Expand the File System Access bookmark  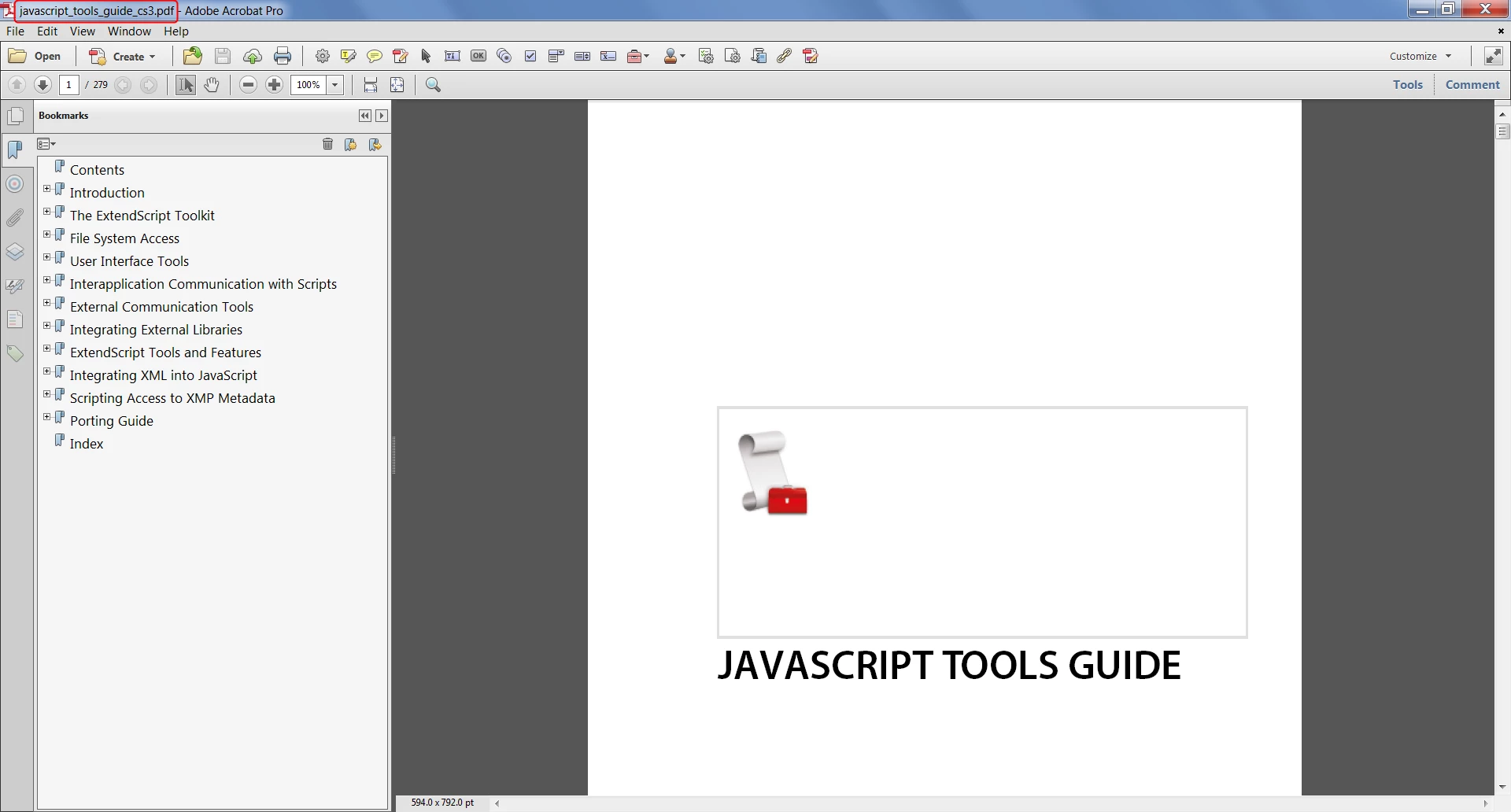[x=46, y=234]
